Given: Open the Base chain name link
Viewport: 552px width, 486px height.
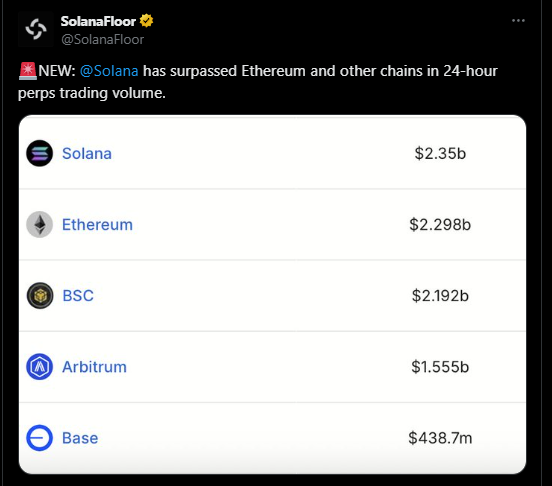Looking at the screenshot, I should coord(80,438).
